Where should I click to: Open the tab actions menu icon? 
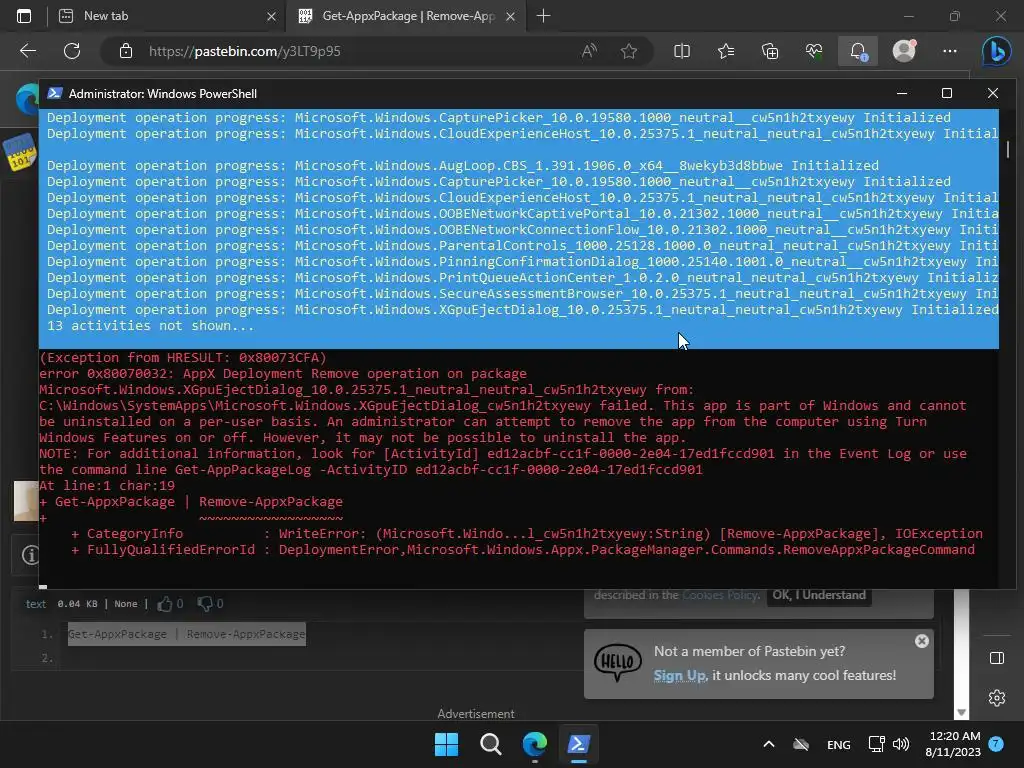point(24,16)
